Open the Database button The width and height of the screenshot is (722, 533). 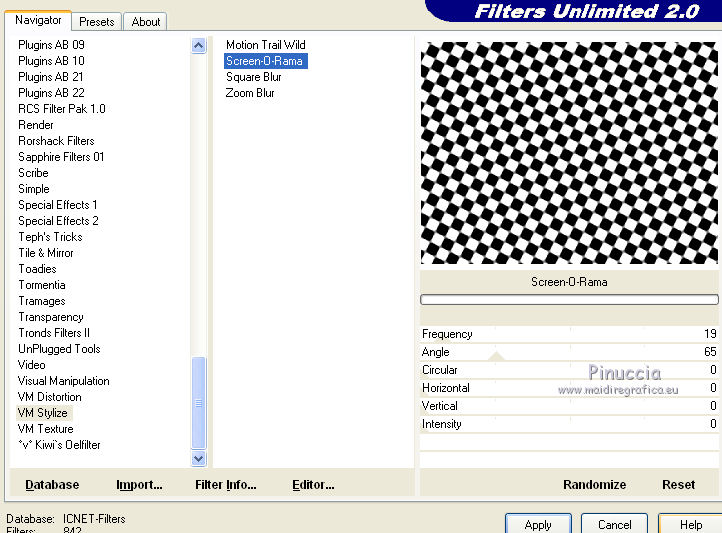point(52,485)
